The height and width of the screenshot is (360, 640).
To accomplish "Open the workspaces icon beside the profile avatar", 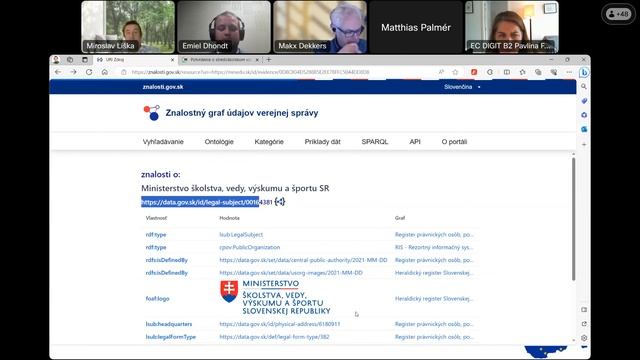I will (x=70, y=60).
